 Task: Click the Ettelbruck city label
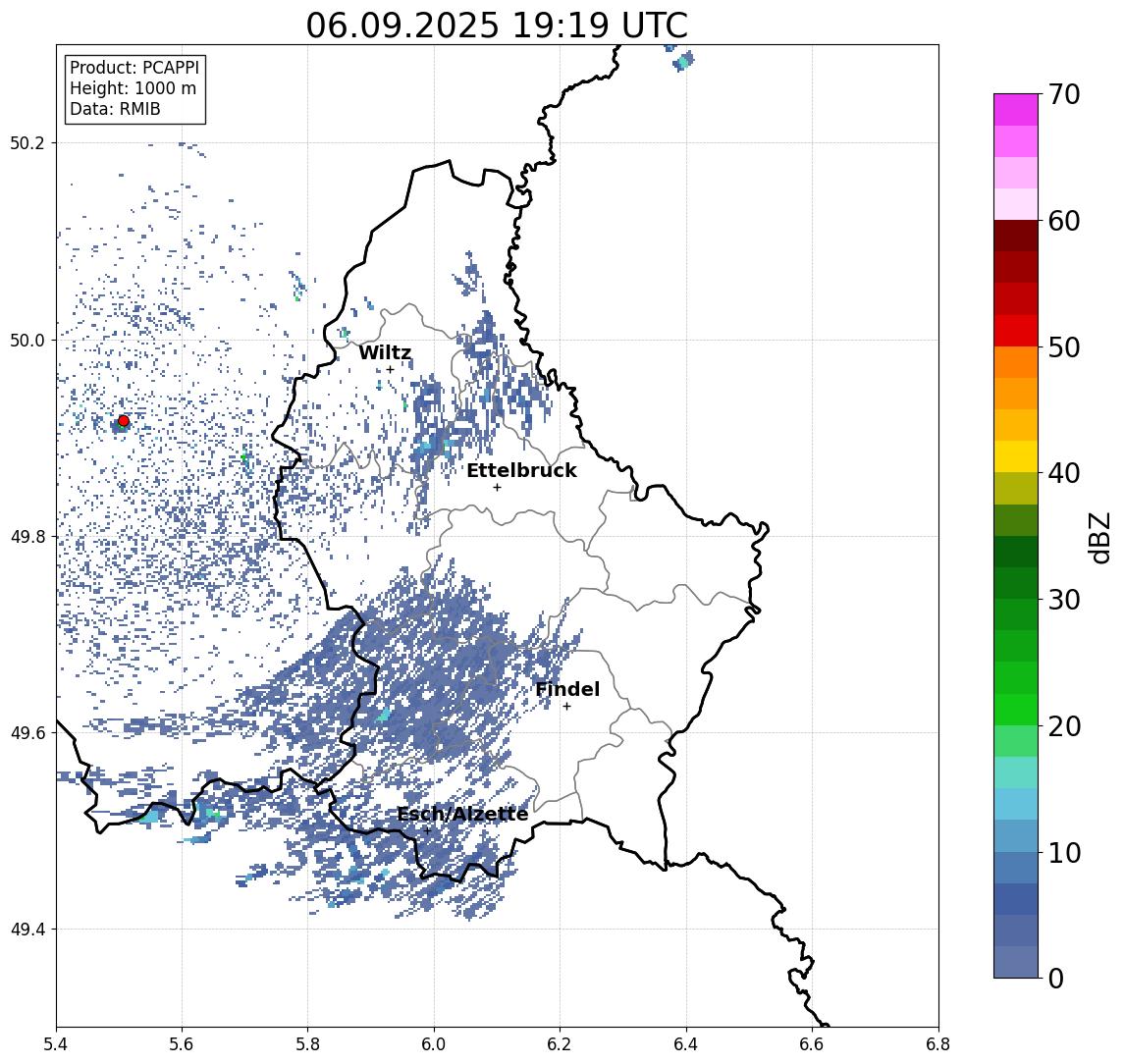tap(522, 470)
